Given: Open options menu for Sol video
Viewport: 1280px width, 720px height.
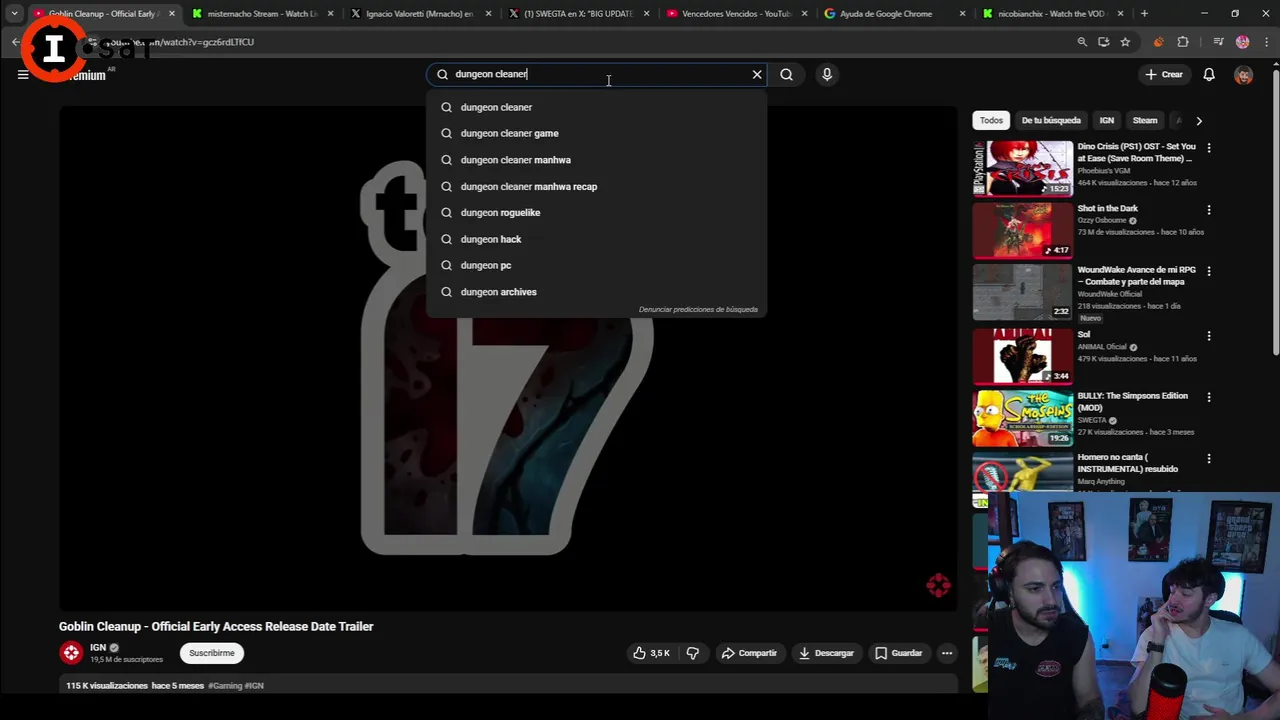Looking at the screenshot, I should pyautogui.click(x=1209, y=336).
